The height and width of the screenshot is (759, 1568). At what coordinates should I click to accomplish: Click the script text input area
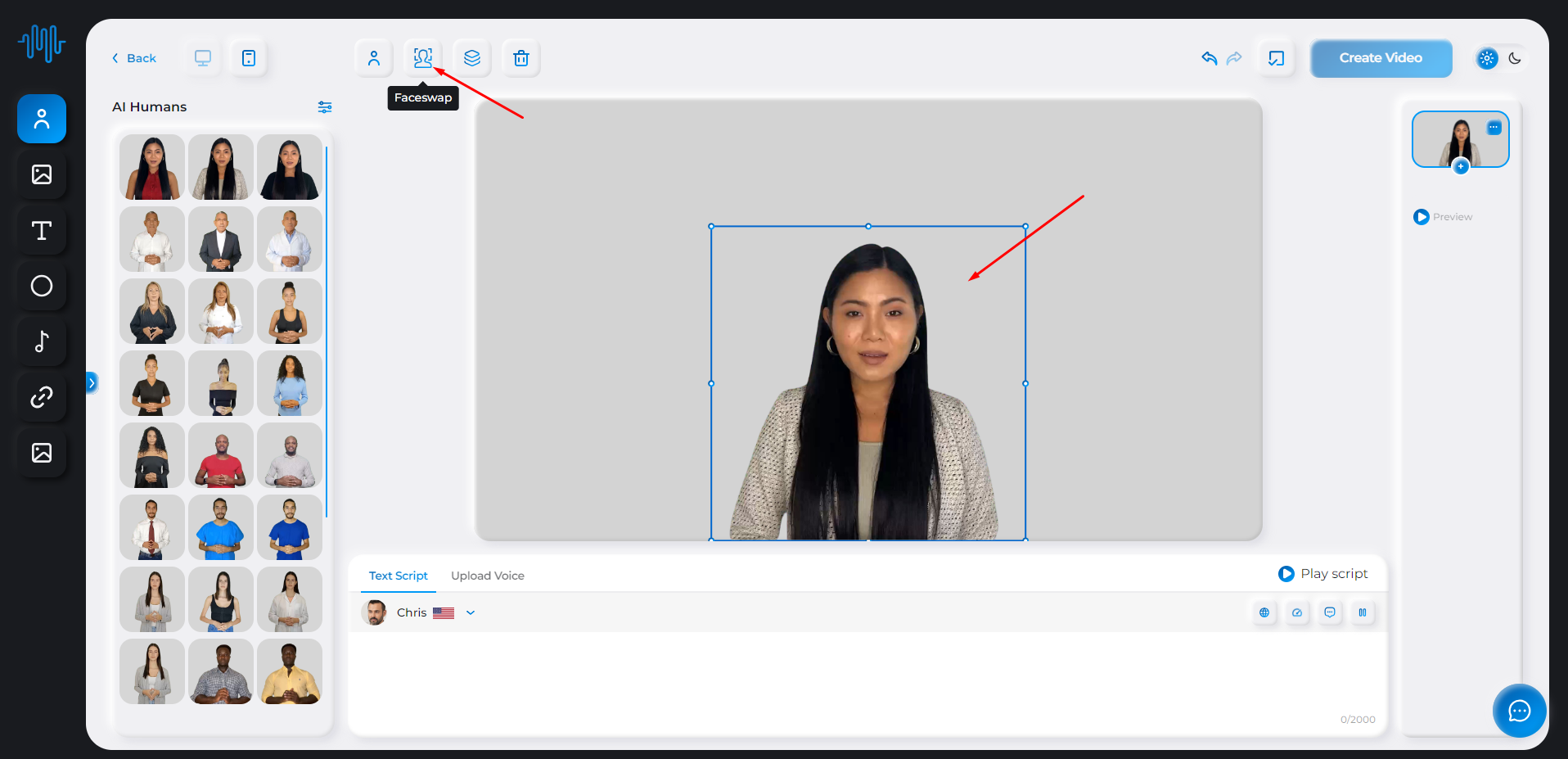pos(867,680)
